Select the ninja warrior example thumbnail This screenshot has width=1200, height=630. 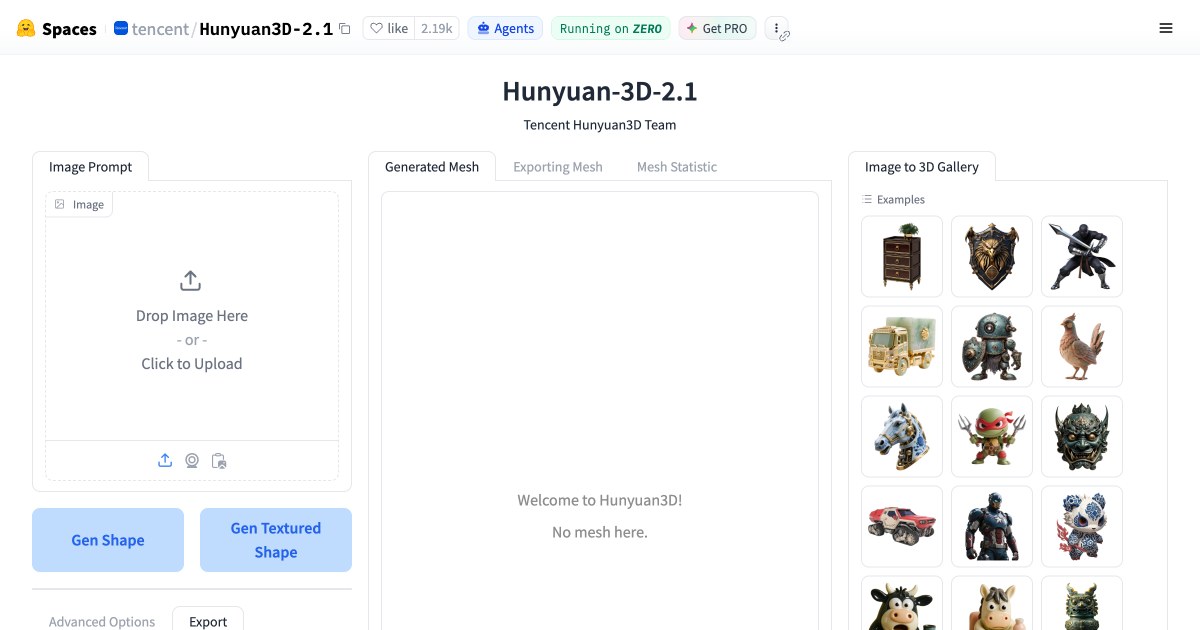[1082, 257]
